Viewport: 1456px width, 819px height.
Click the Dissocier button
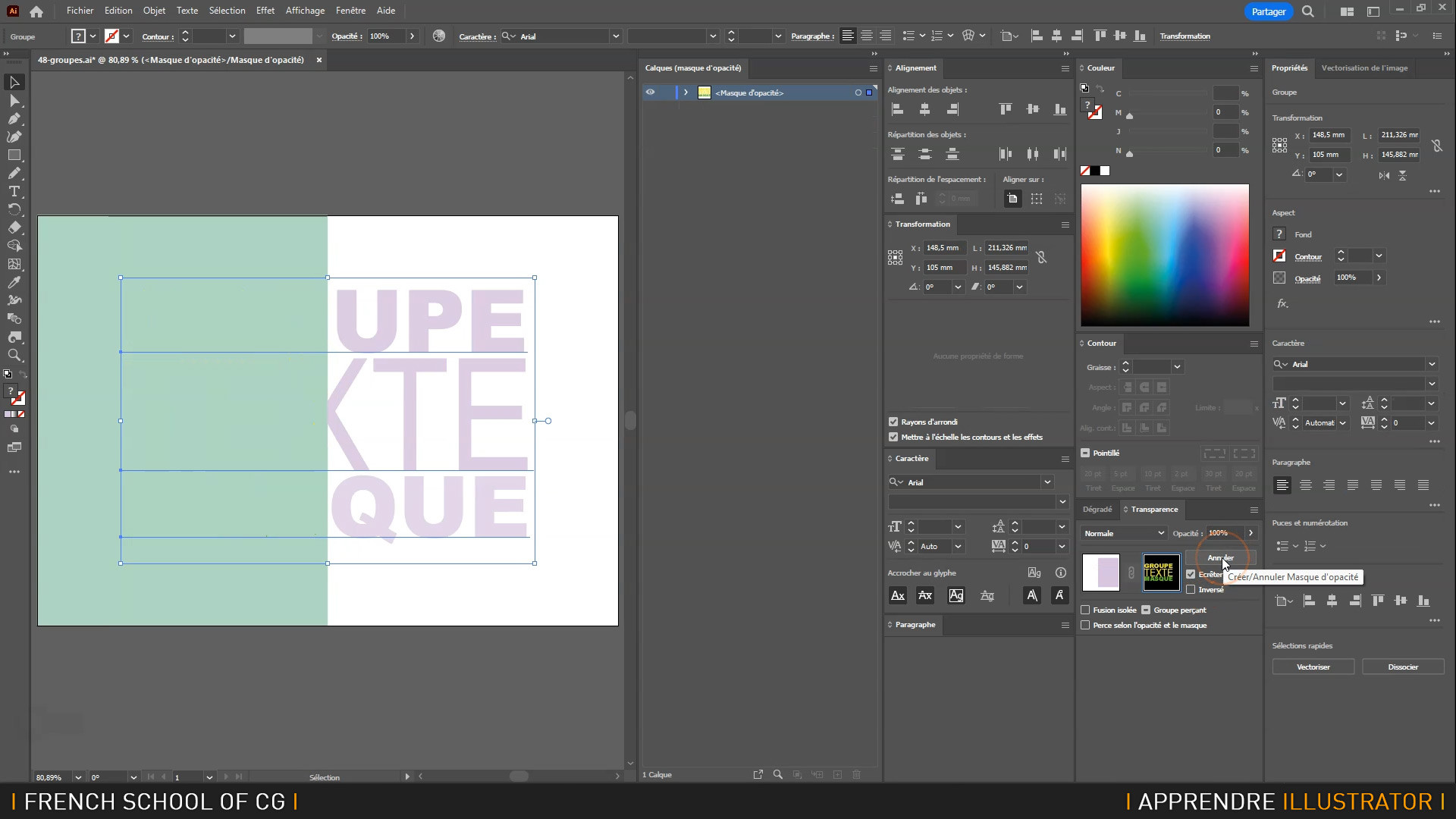point(1403,667)
